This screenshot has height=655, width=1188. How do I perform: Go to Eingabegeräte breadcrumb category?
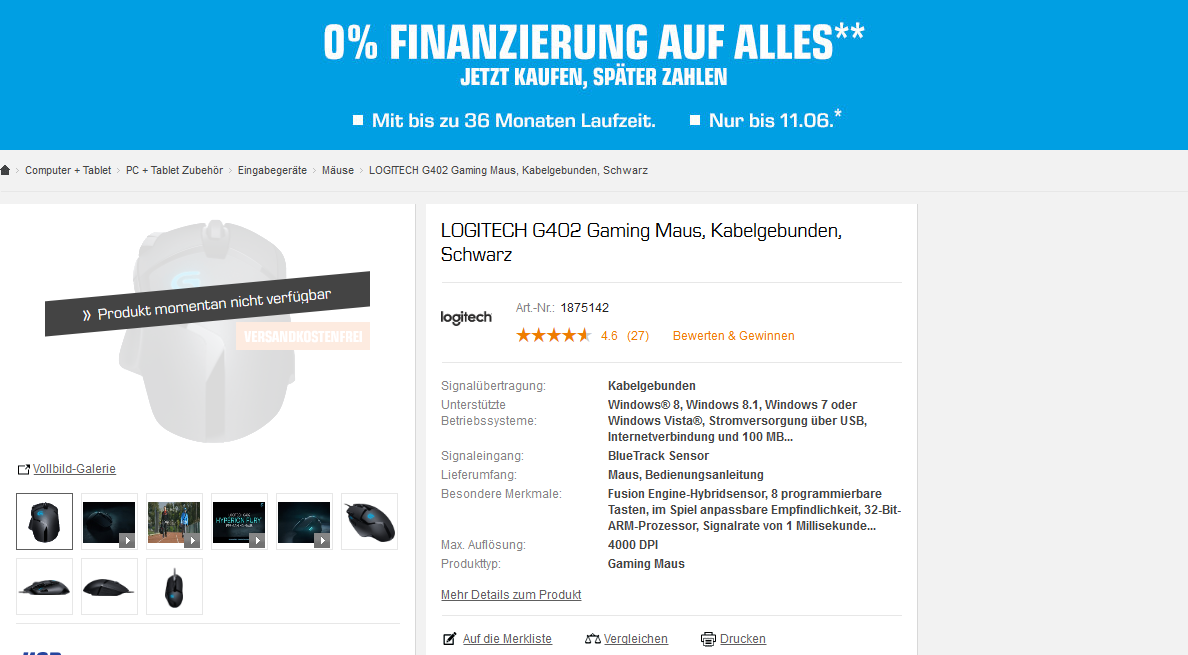tap(272, 170)
